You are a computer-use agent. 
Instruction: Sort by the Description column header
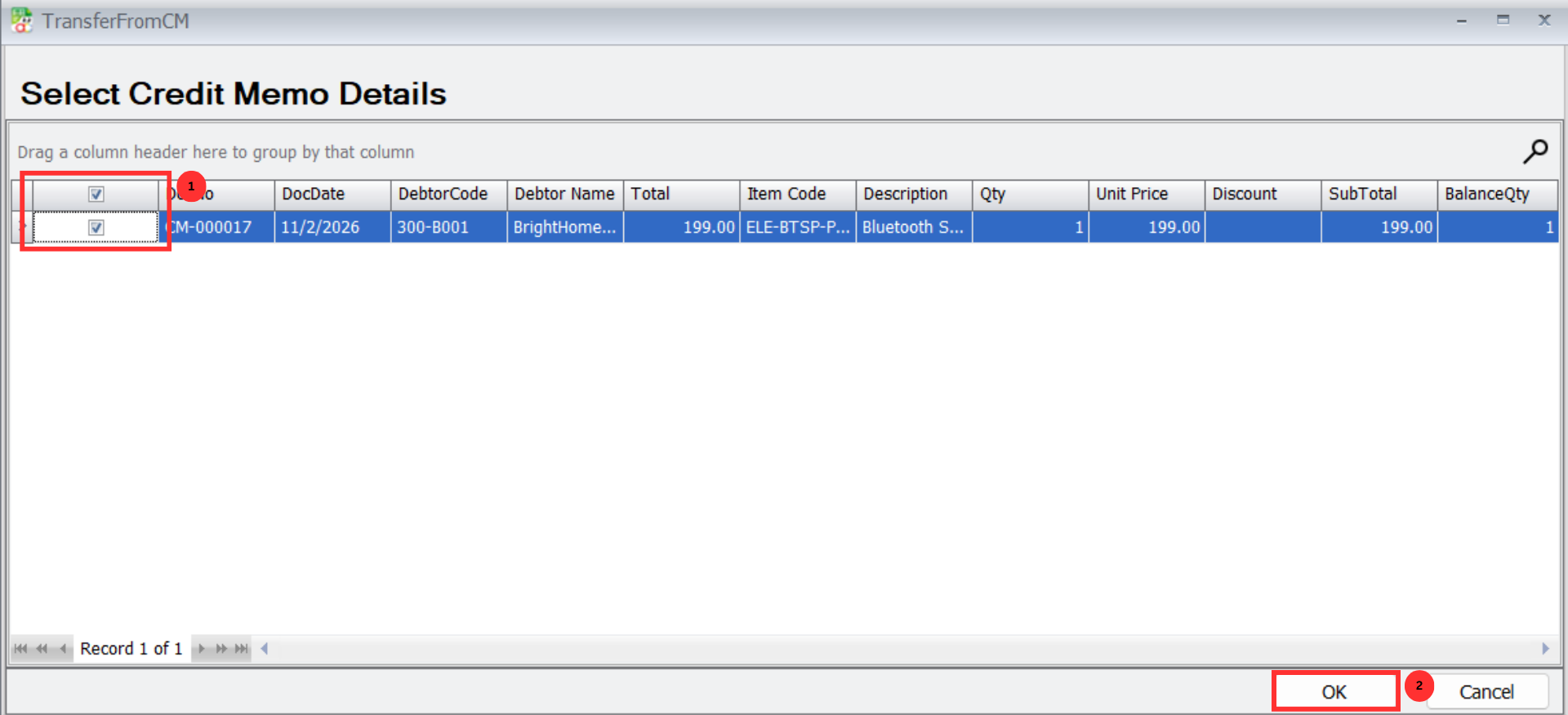tap(914, 194)
